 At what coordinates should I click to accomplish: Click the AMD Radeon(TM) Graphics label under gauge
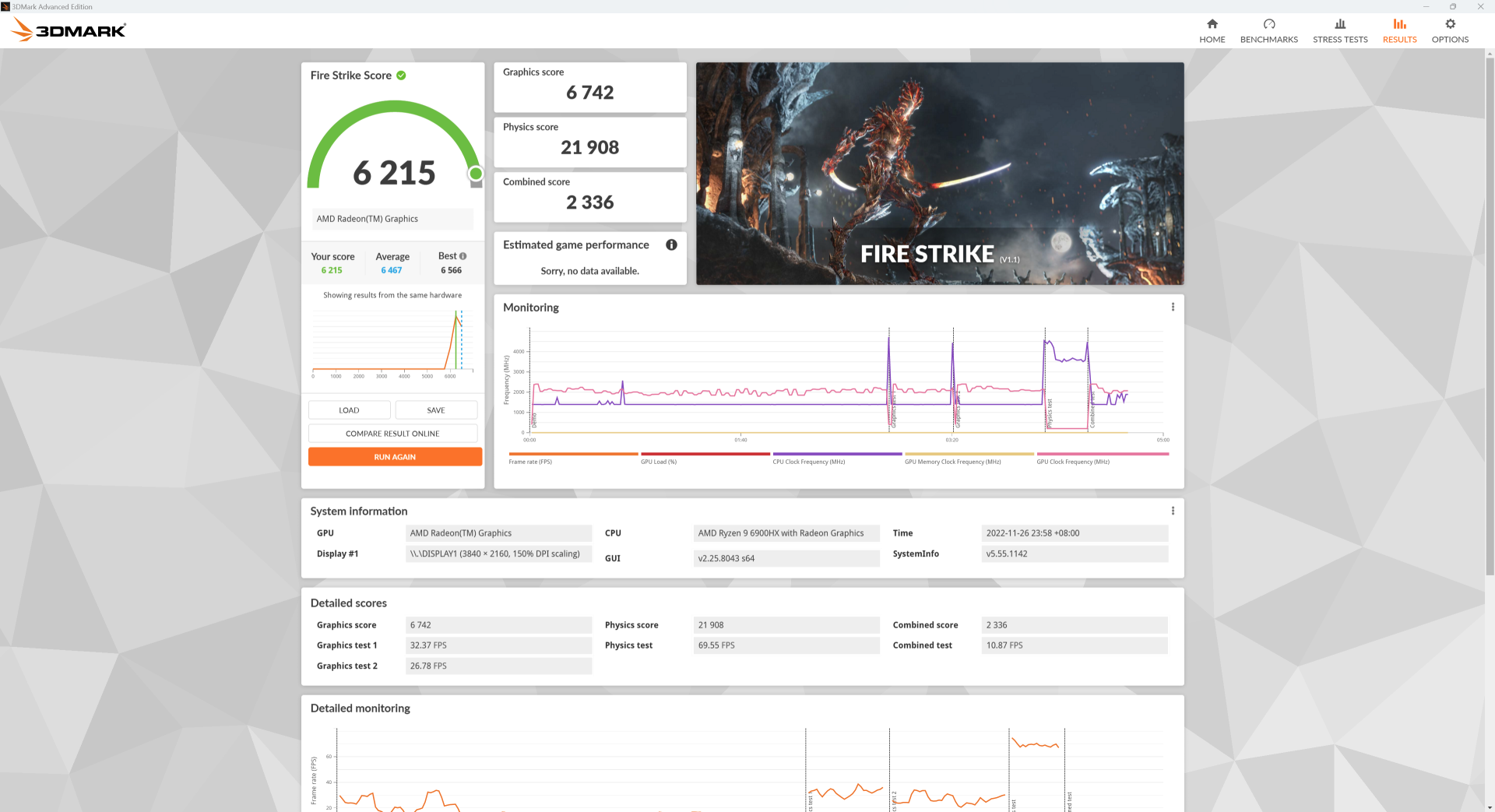pyautogui.click(x=392, y=219)
